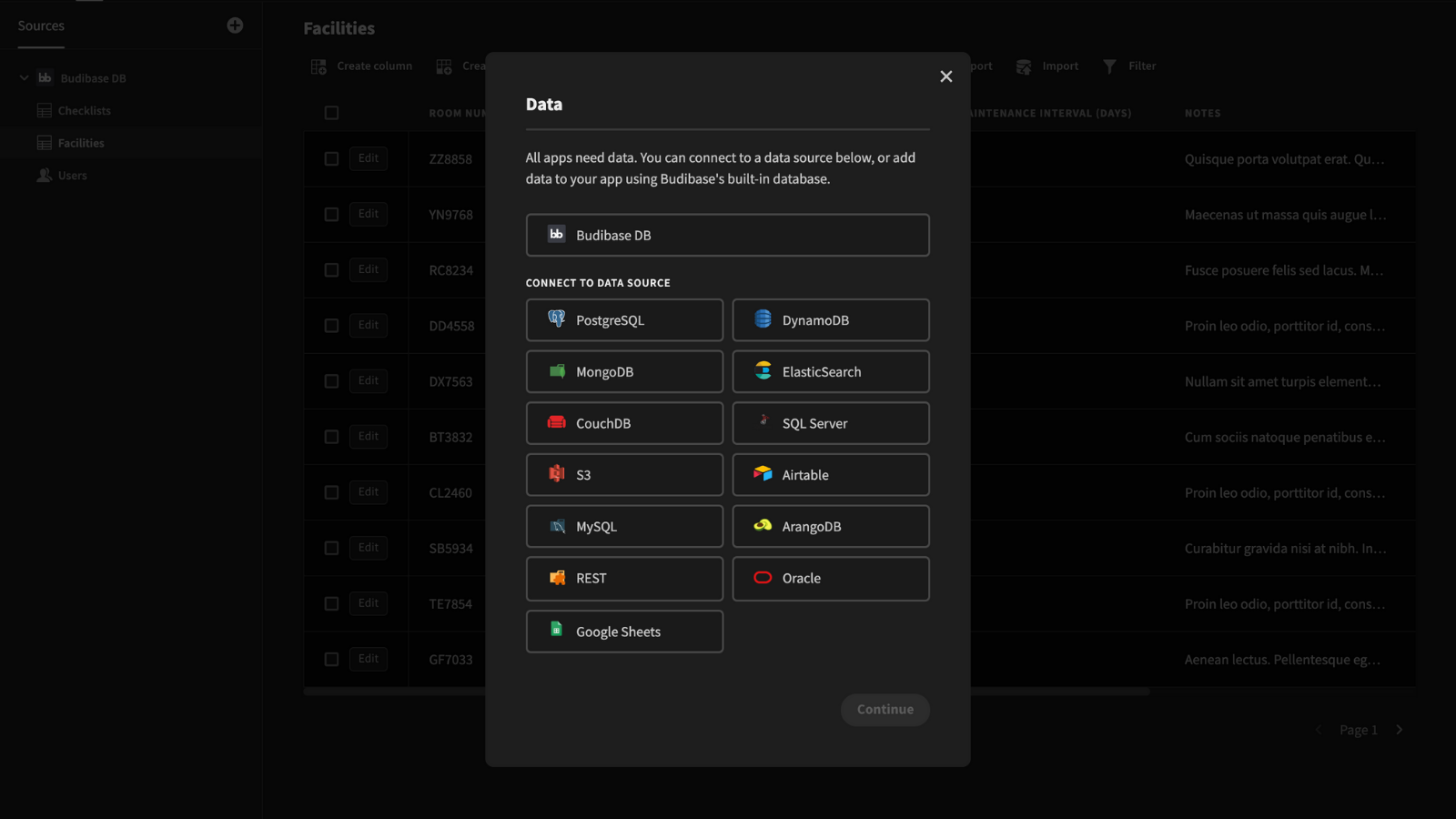Pick the ElasticSearch icon
This screenshot has height=819, width=1456.
click(763, 371)
